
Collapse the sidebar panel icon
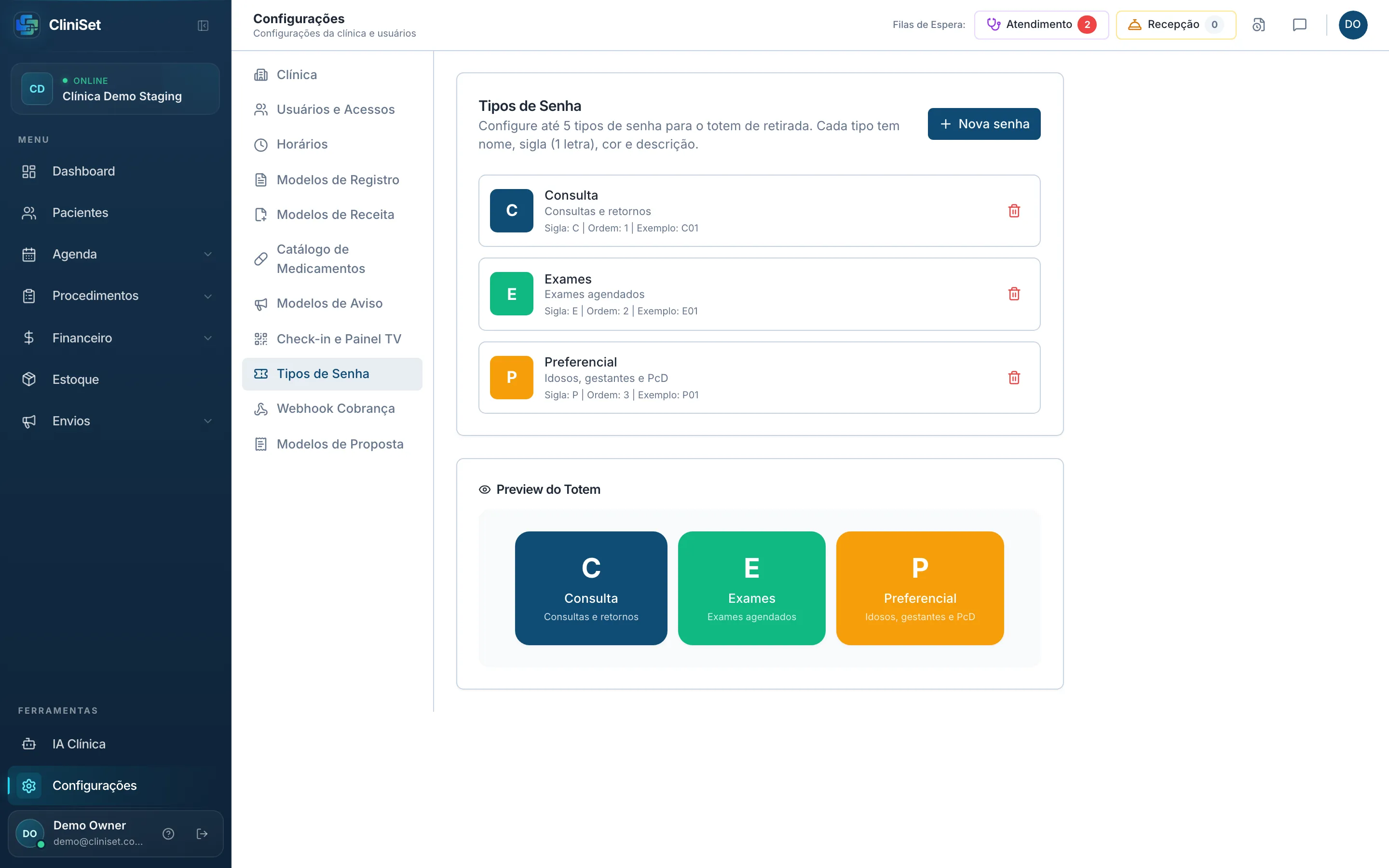203,25
